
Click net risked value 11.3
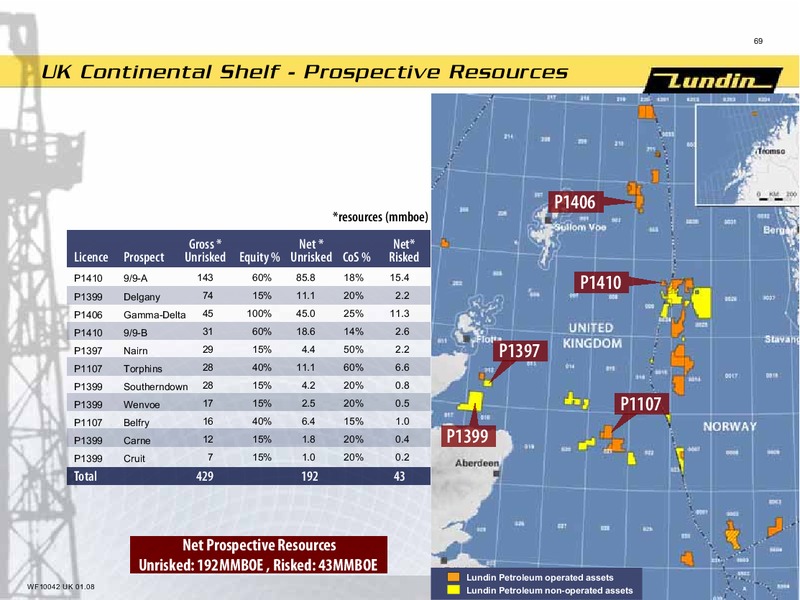tap(399, 314)
